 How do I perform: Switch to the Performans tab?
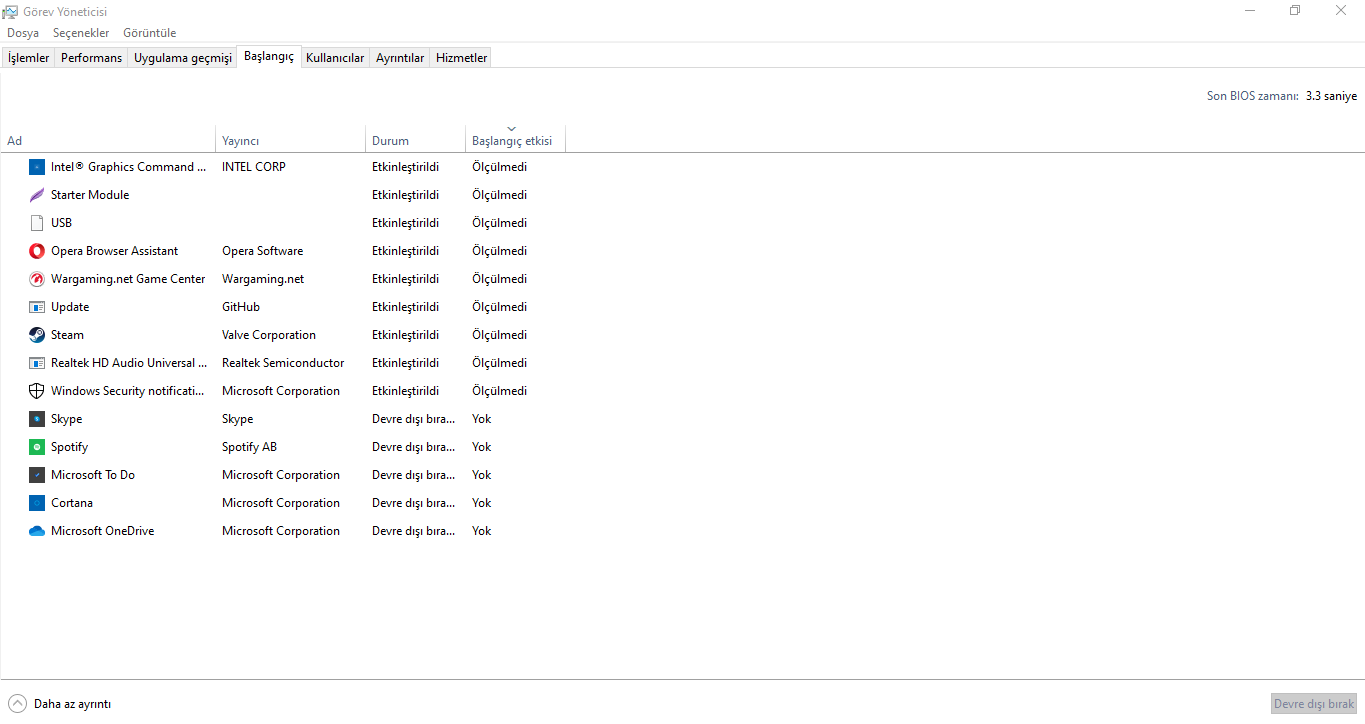[x=91, y=58]
